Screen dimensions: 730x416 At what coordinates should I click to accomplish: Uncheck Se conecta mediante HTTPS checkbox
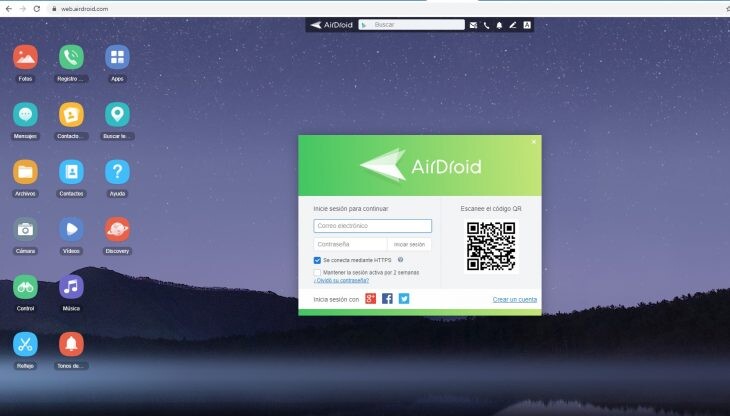tap(317, 260)
